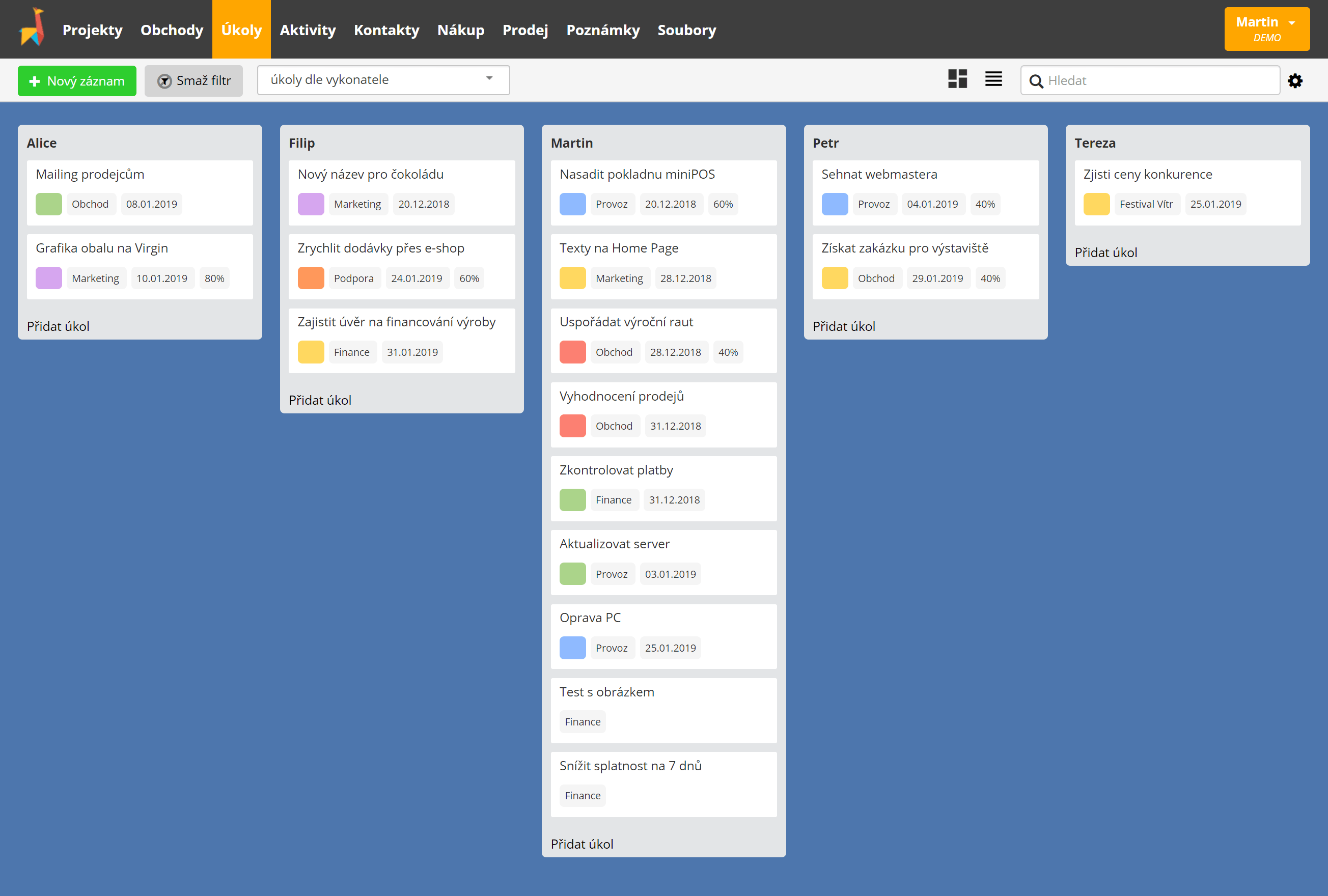1328x896 pixels.
Task: Click 80% progress on Grafika obalu na Virgin
Action: pos(214,278)
